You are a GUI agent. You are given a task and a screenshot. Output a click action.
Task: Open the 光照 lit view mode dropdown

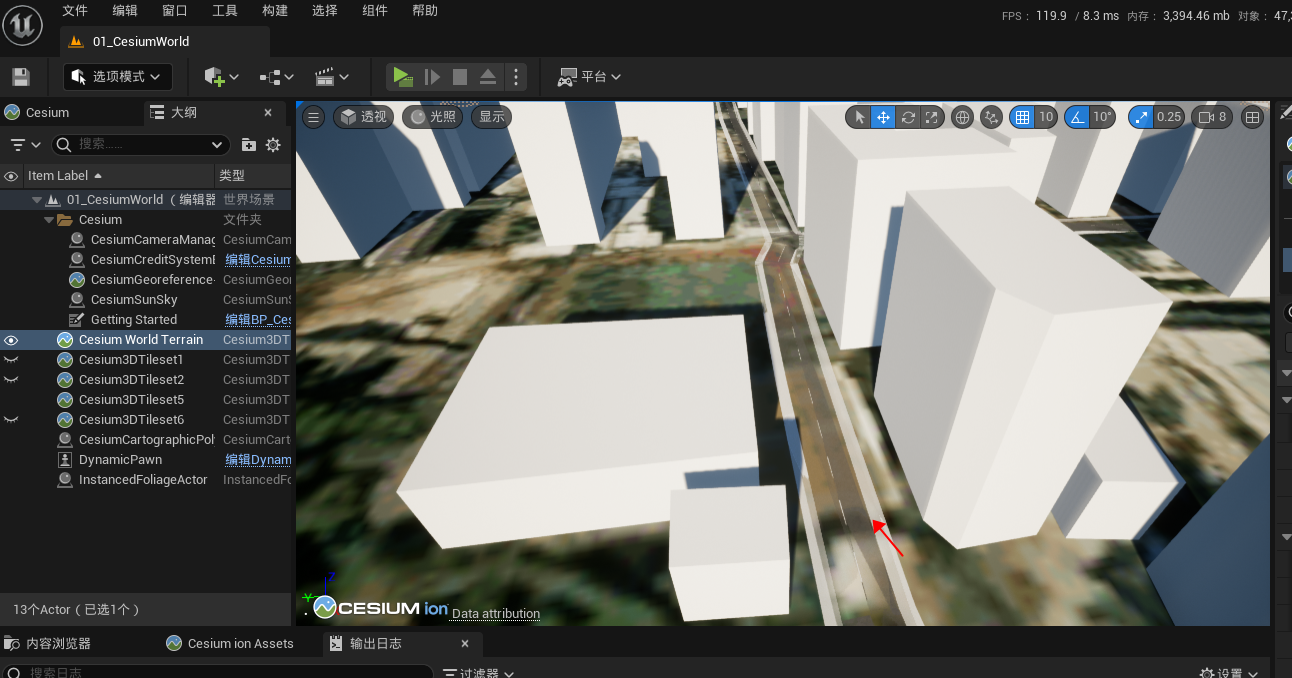point(431,117)
